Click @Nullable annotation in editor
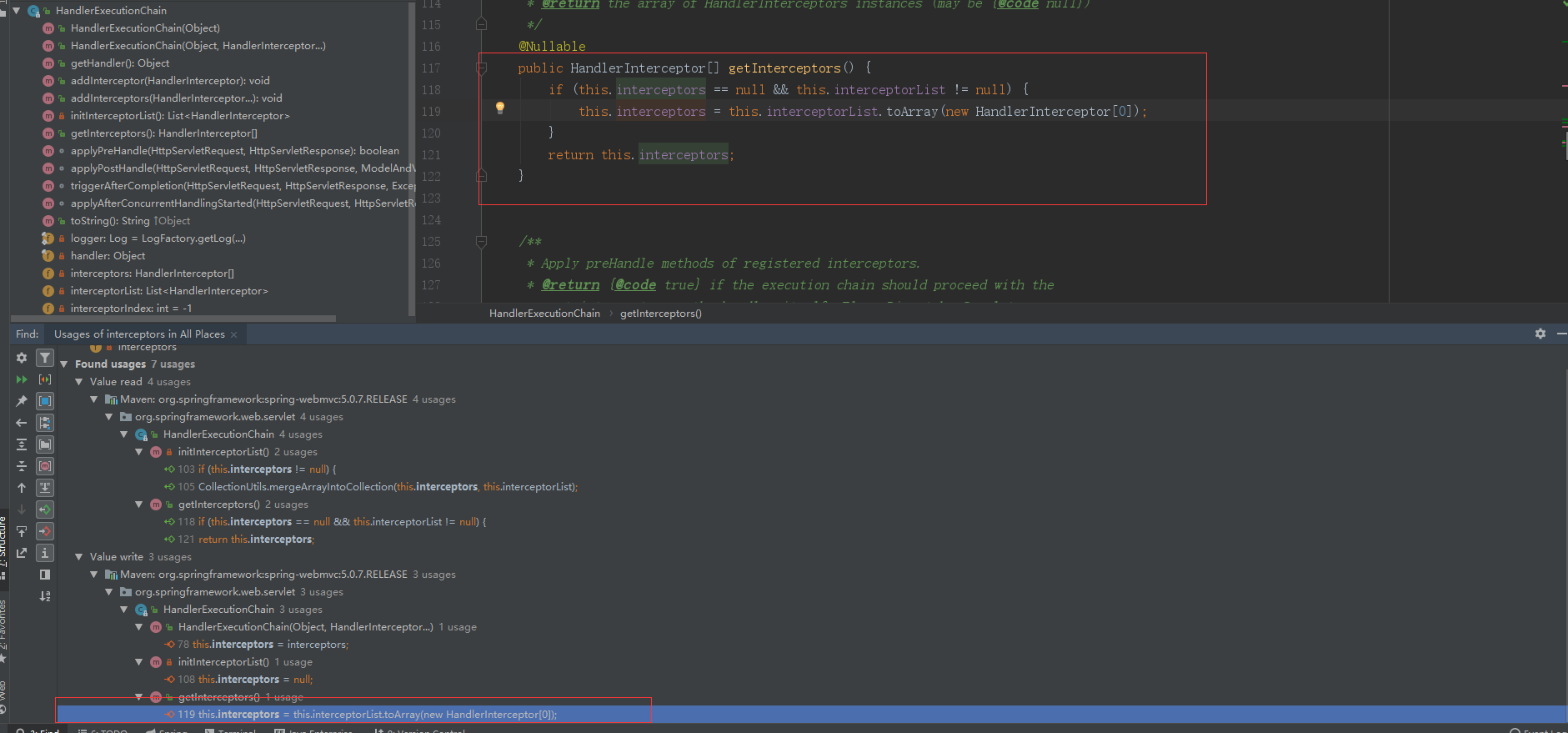 click(x=552, y=47)
